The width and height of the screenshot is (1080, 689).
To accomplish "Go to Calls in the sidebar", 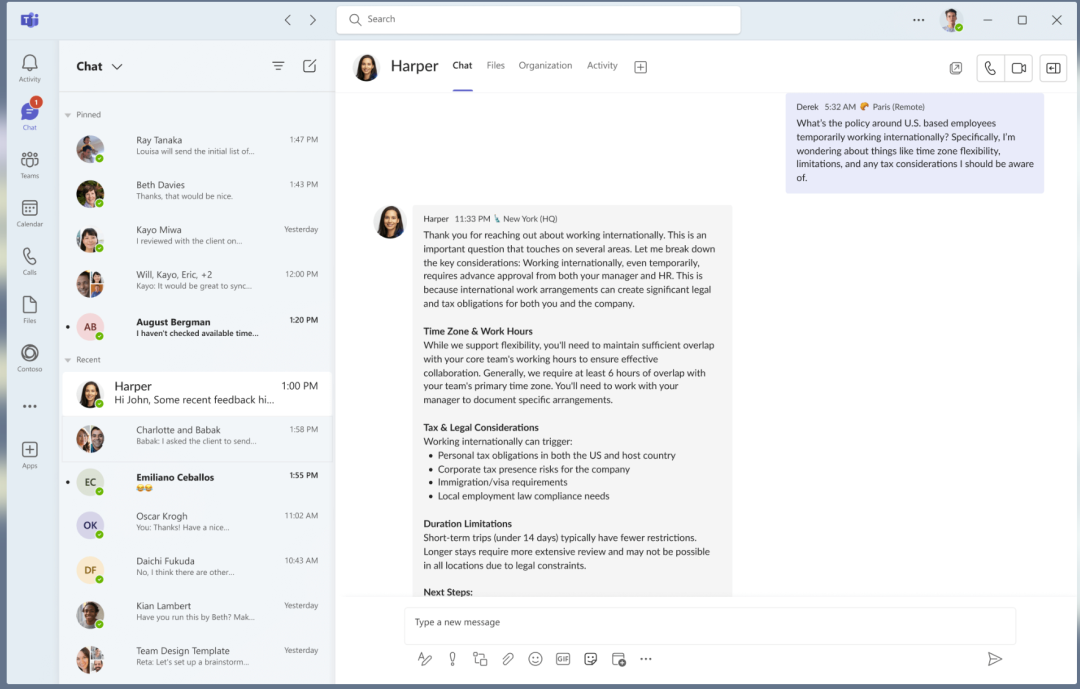I will 29,260.
